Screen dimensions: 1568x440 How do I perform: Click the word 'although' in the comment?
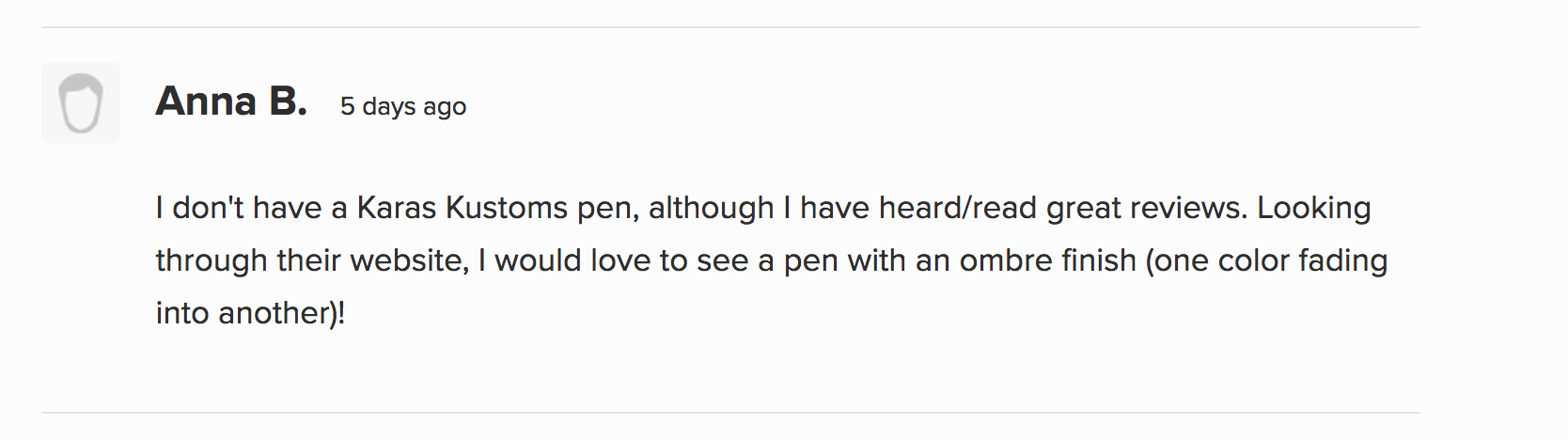(x=712, y=209)
